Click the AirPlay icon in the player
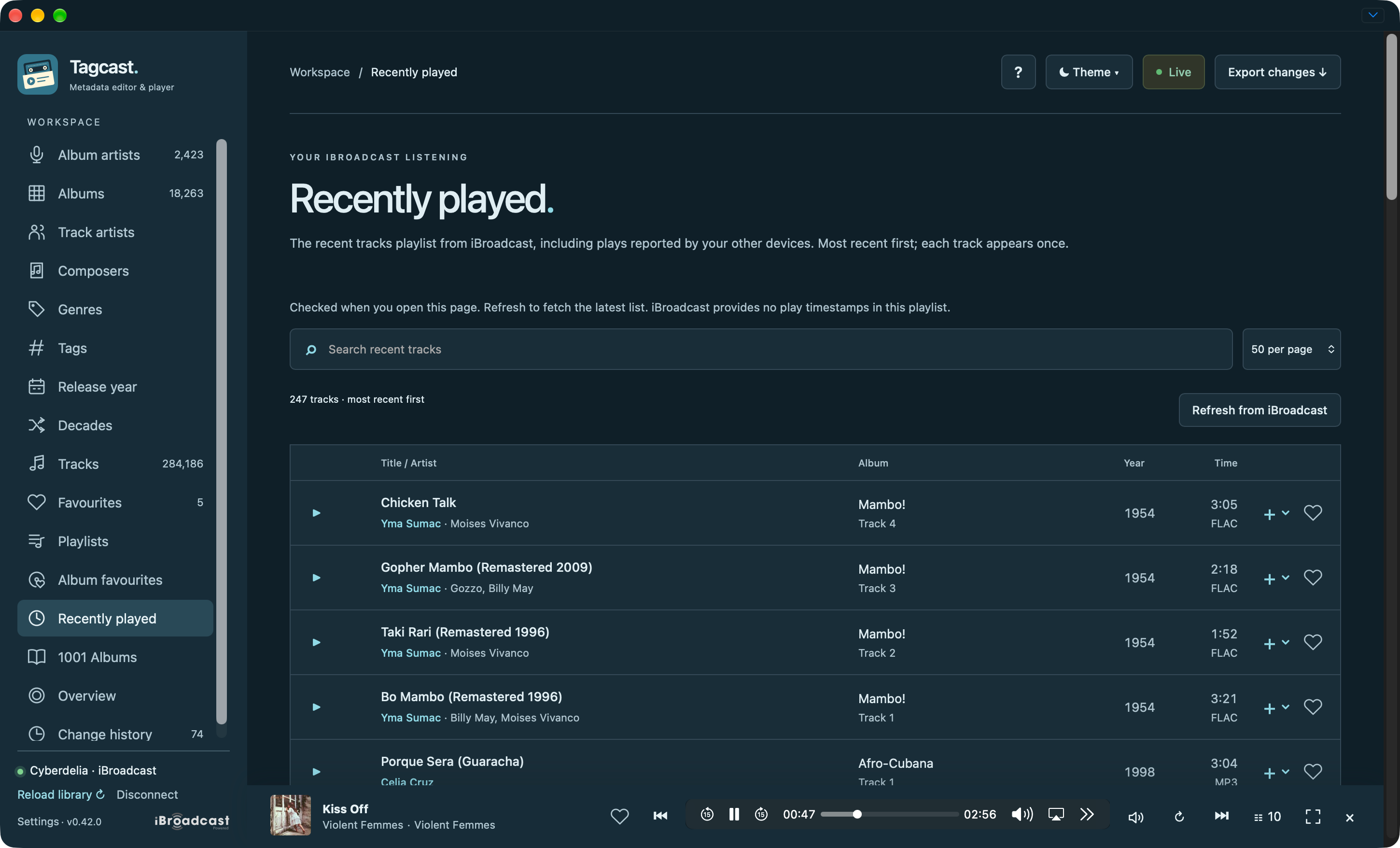This screenshot has height=848, width=1400. click(1056, 815)
